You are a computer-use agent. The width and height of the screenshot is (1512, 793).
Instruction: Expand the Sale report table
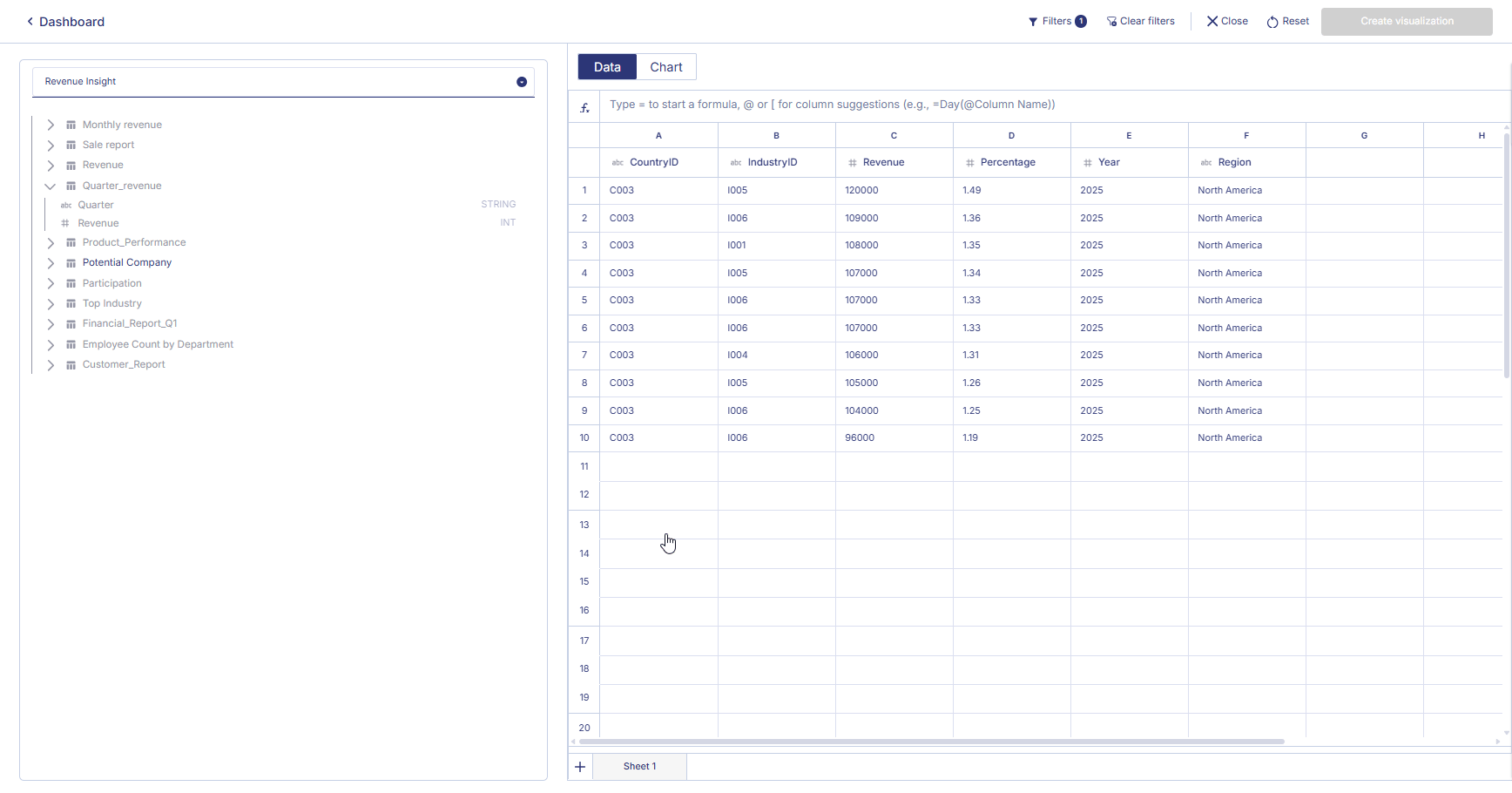point(51,146)
